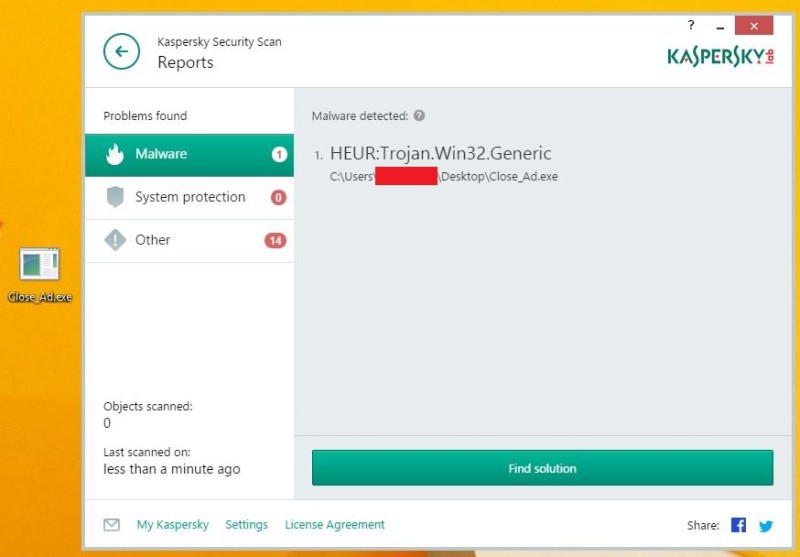Click the System protection shield icon
This screenshot has height=557, width=800.
[115, 197]
